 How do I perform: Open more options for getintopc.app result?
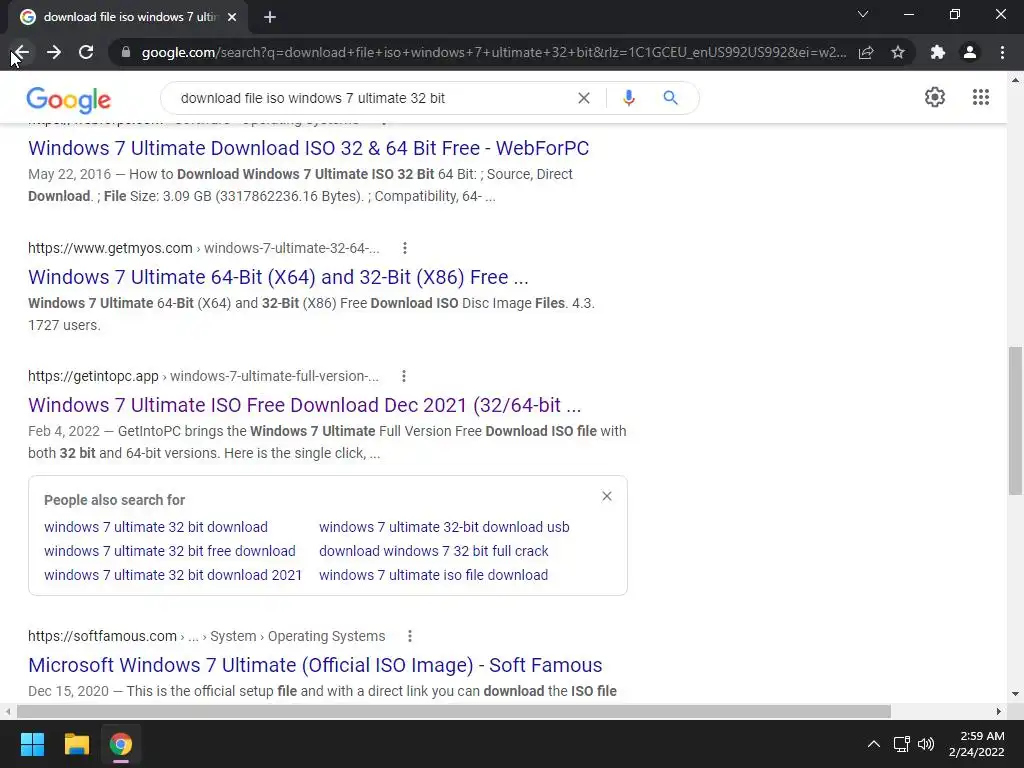(x=404, y=376)
